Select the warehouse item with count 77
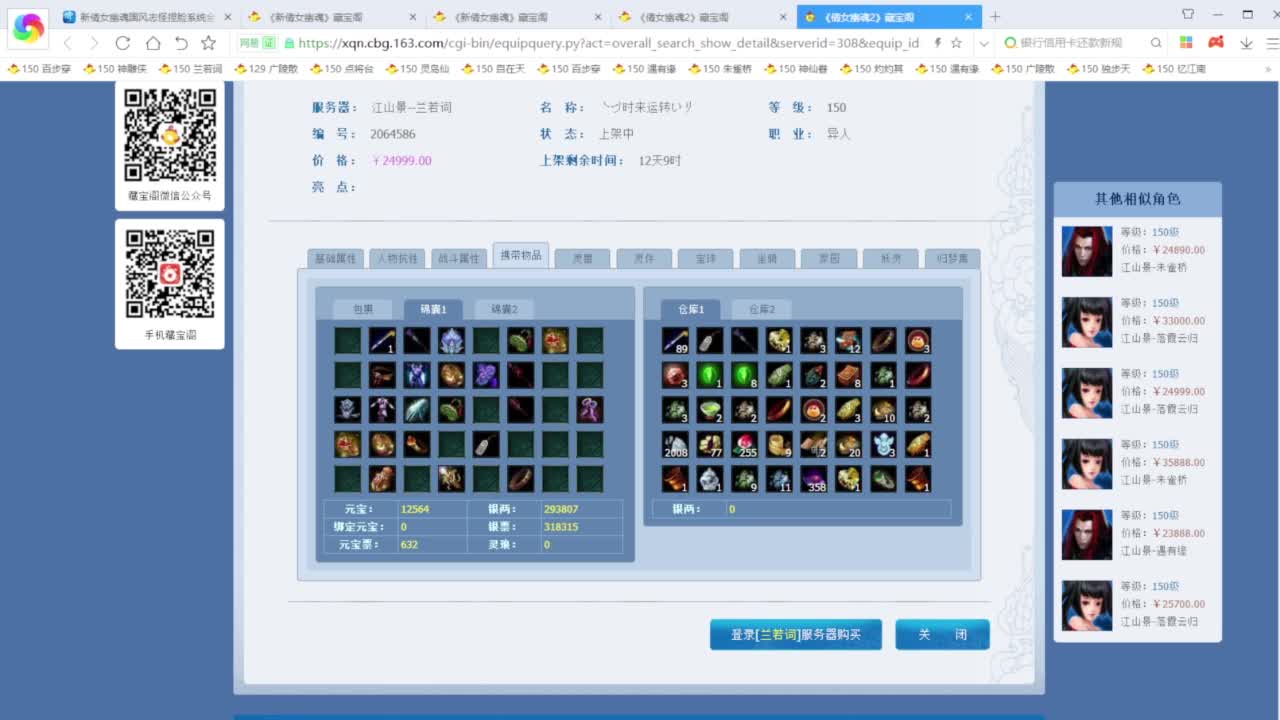Screen dimensions: 1280x720 (x=710, y=445)
